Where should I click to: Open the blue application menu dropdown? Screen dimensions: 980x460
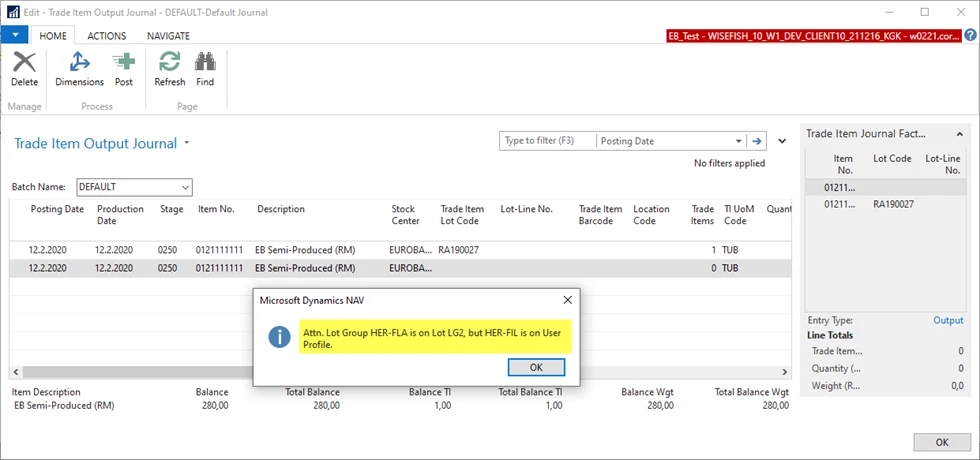14,35
